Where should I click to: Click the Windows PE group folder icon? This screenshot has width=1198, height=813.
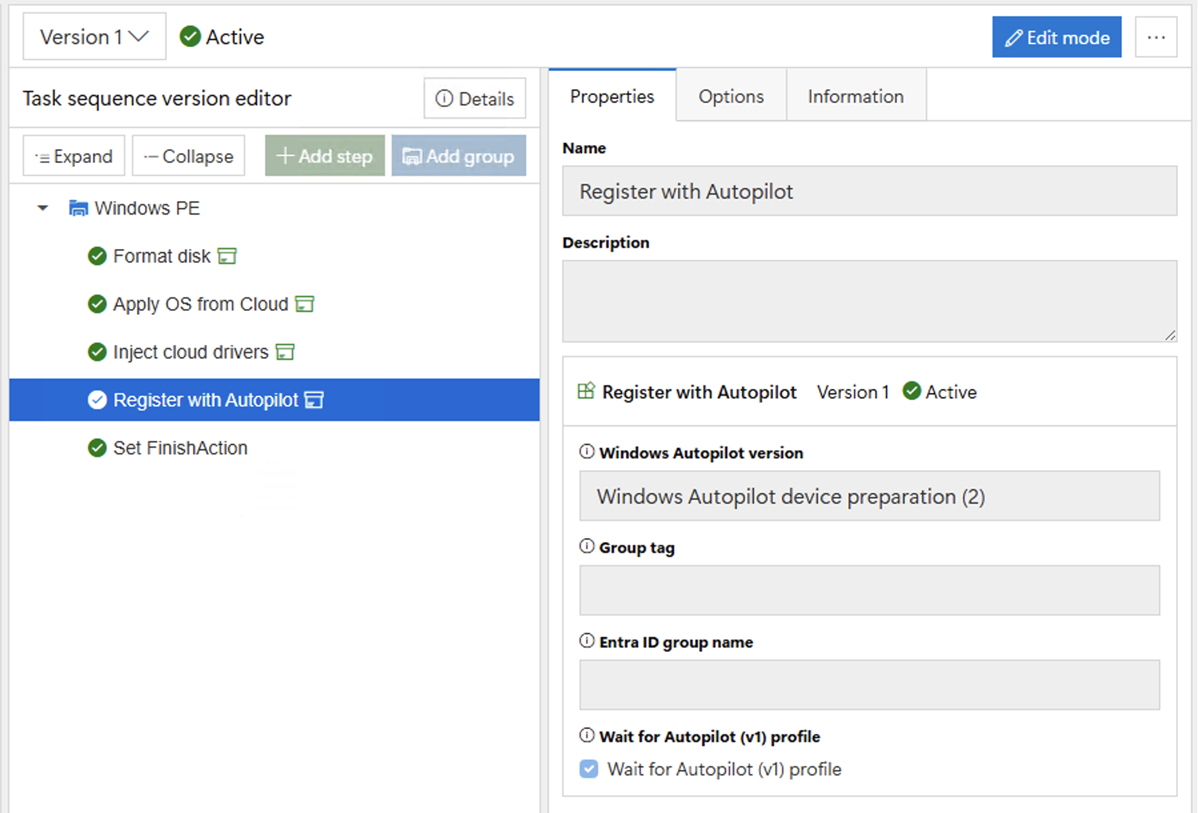(x=78, y=208)
